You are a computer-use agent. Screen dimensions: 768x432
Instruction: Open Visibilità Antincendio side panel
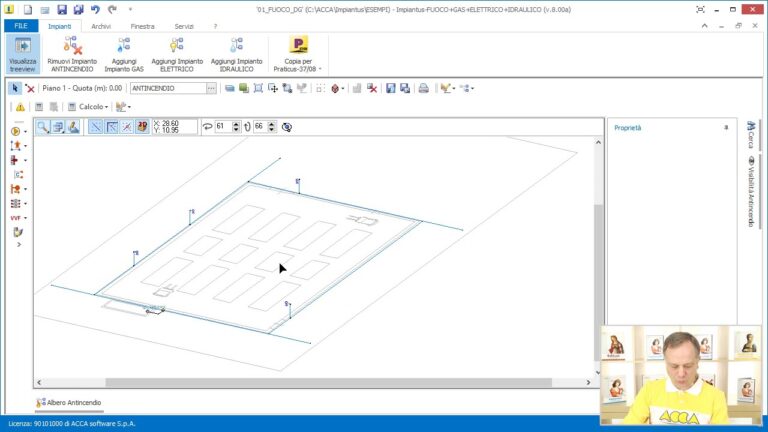click(751, 192)
